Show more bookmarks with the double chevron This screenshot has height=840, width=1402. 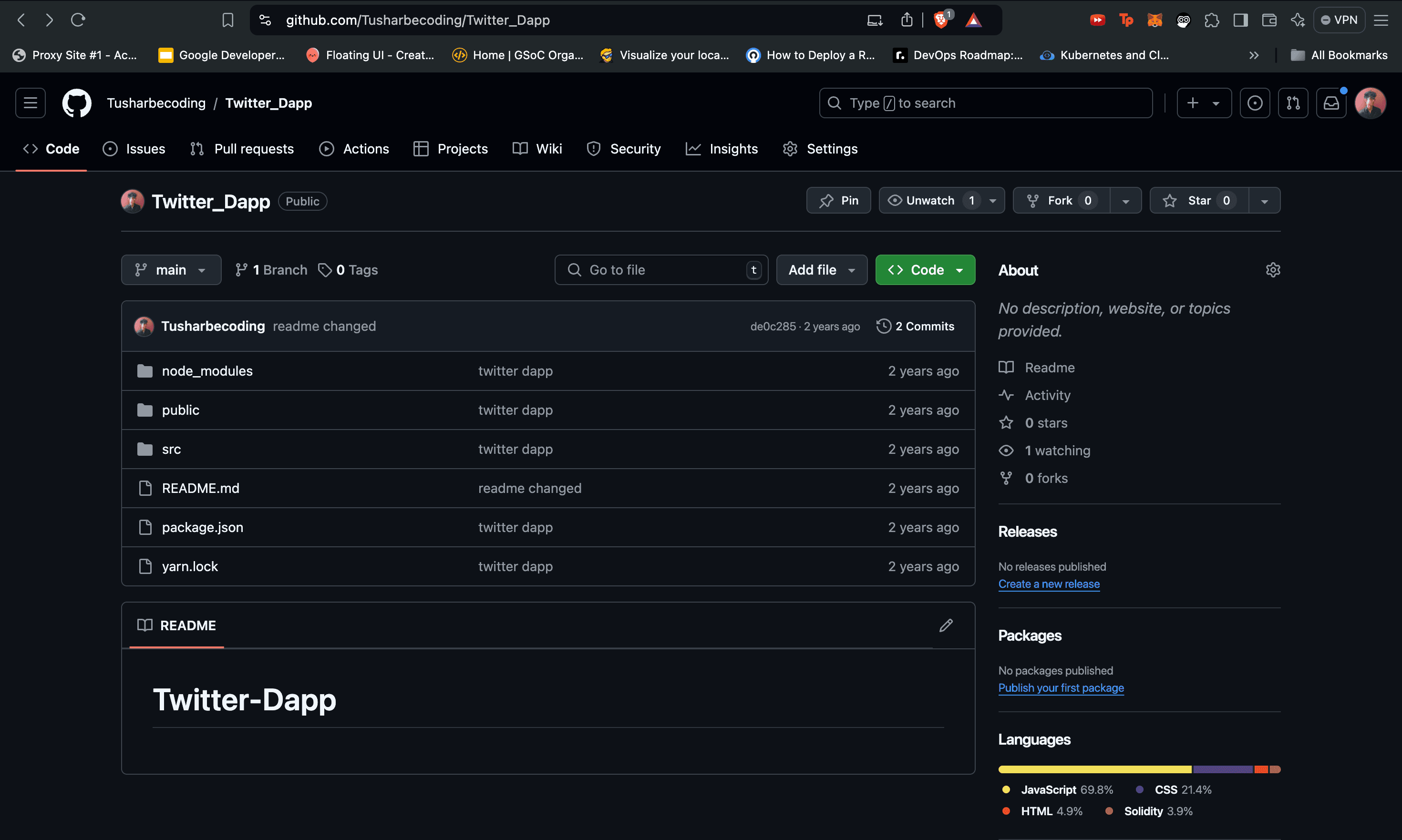click(1254, 55)
